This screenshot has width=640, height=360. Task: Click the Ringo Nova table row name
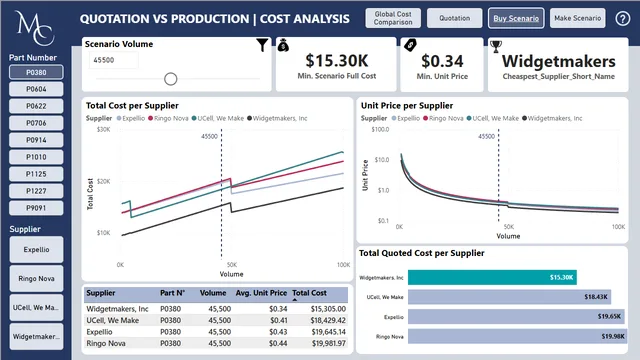point(106,343)
